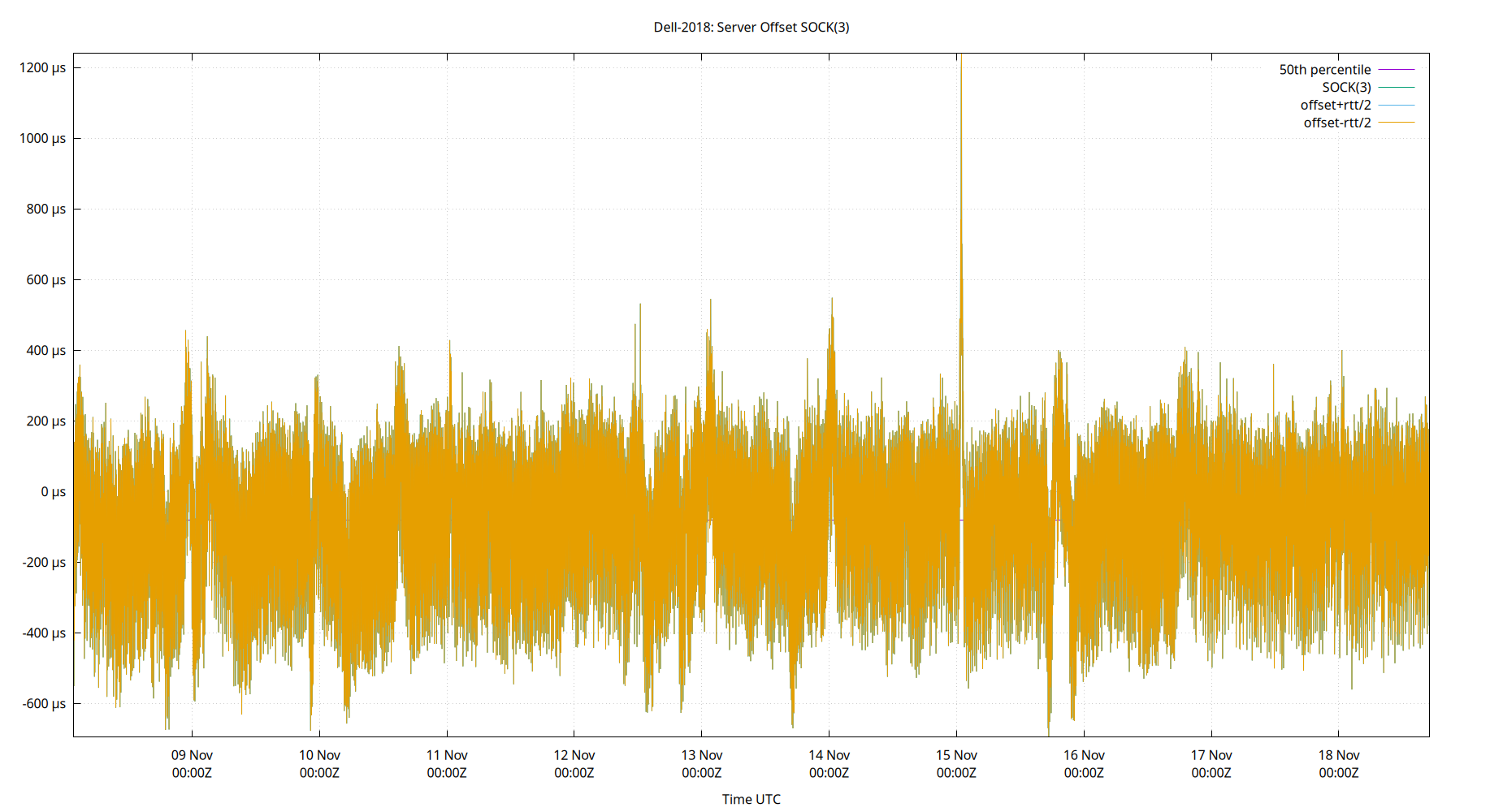1503x812 pixels.
Task: Select the 1200 µs y-axis label
Action: pyautogui.click(x=42, y=68)
